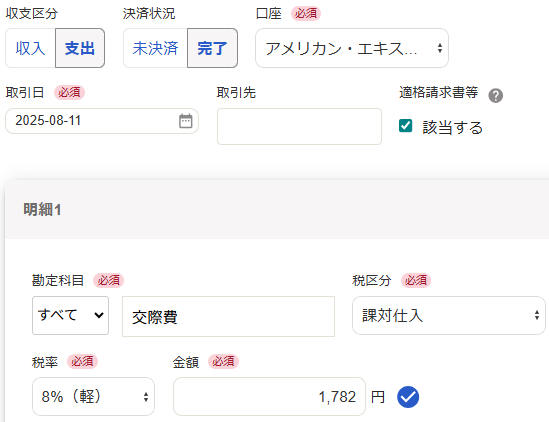Select 支出 as the transaction type
Screen dimensions: 549x422
[80, 48]
